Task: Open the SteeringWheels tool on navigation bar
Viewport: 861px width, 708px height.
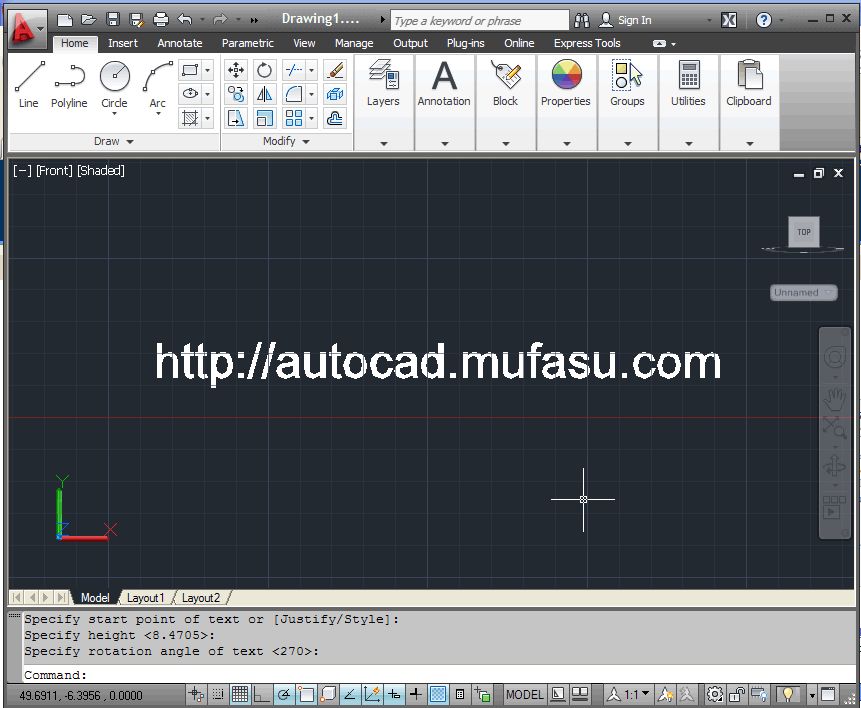Action: [x=834, y=358]
